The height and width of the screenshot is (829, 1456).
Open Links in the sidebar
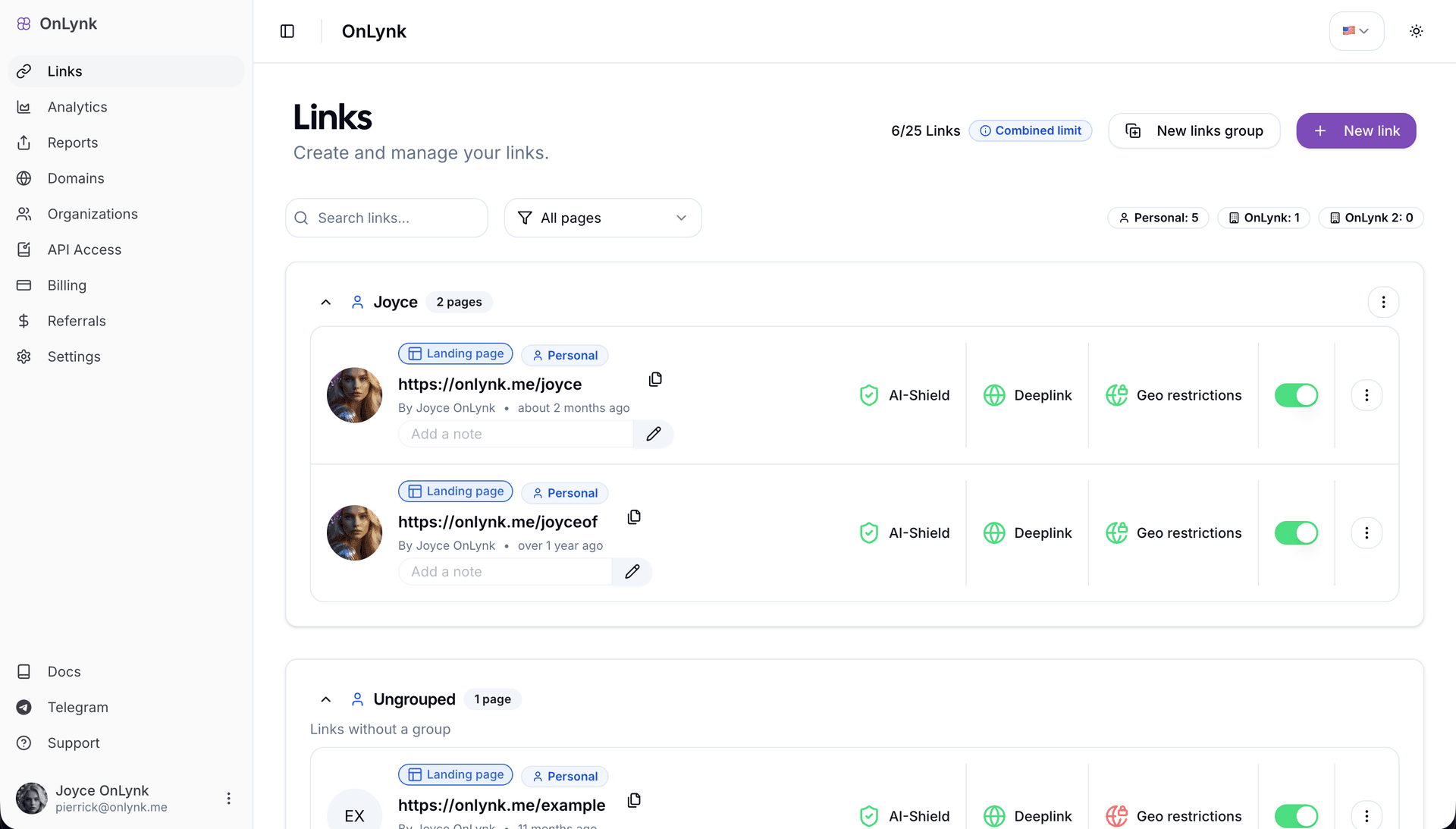[x=126, y=71]
